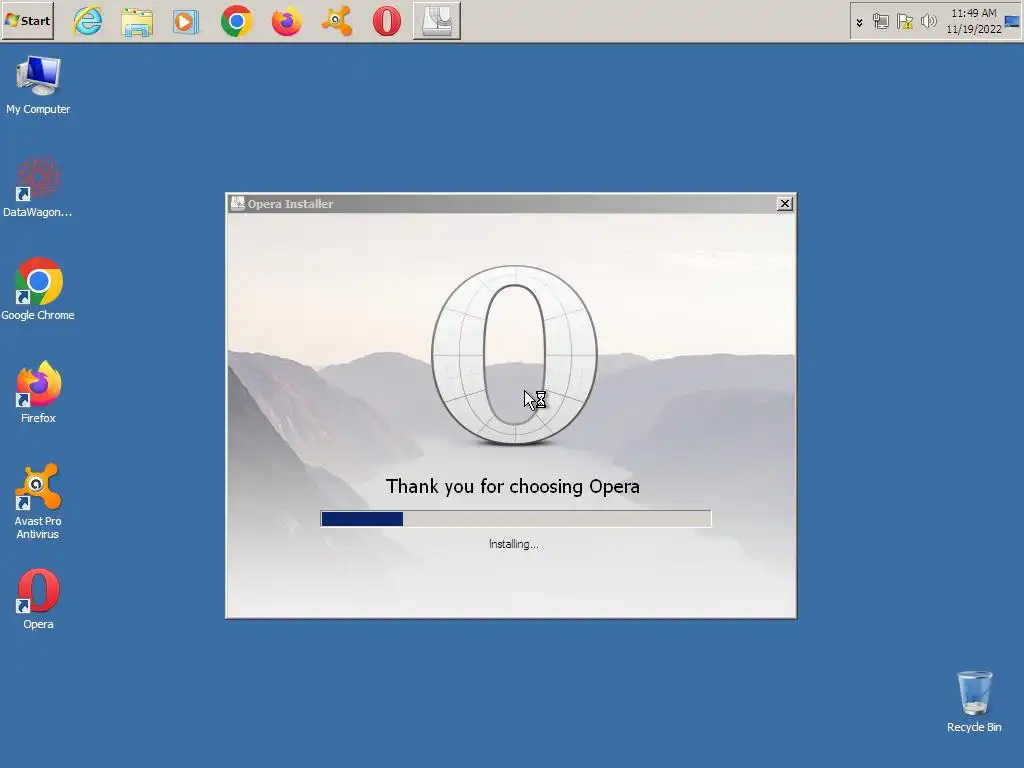Click the Opera Installer title bar icon
The height and width of the screenshot is (768, 1024).
pyautogui.click(x=238, y=204)
